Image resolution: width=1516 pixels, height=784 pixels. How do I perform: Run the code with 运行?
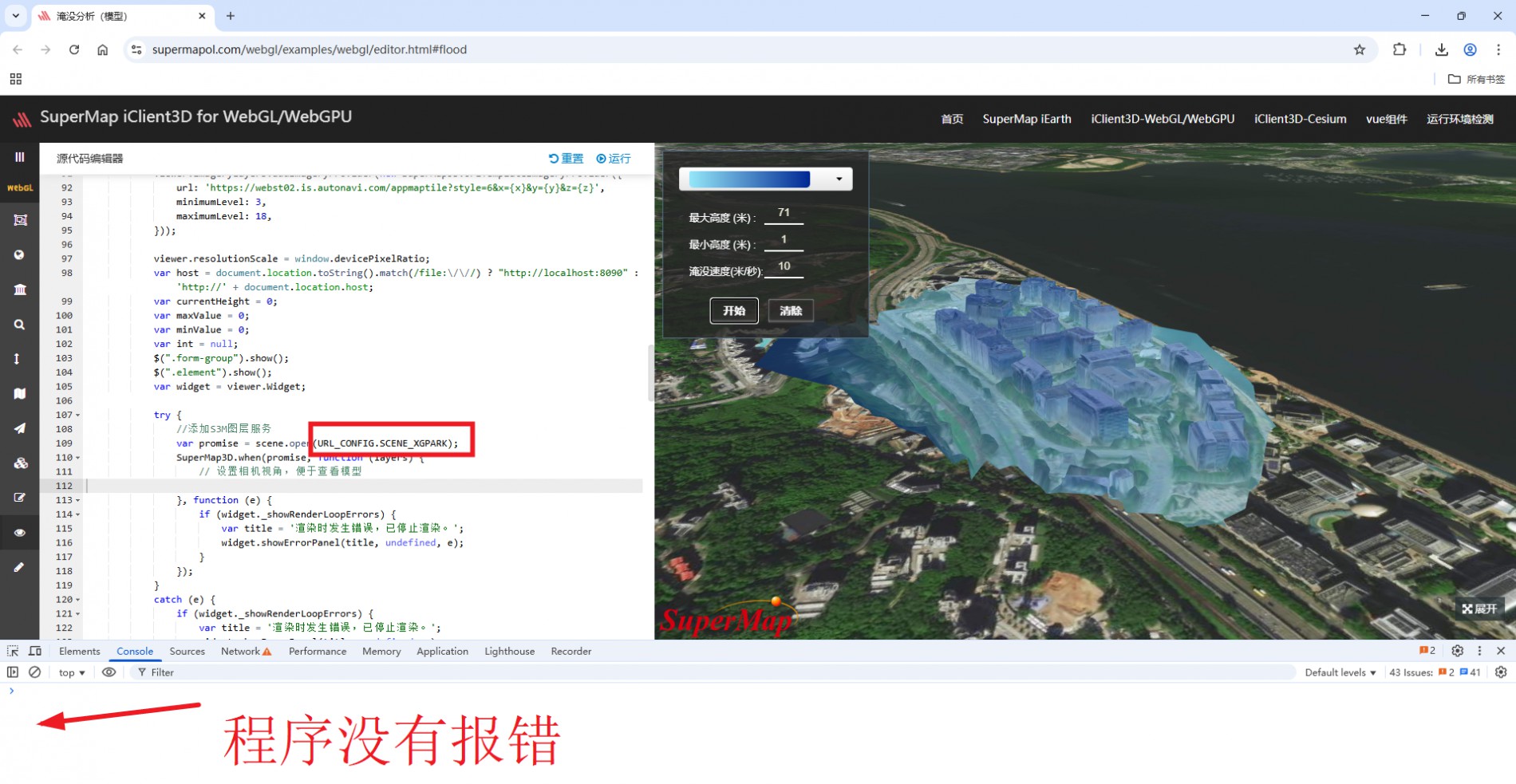614,159
